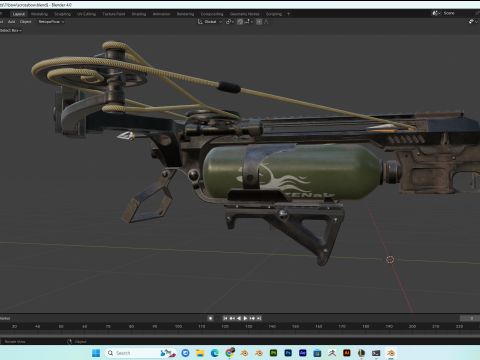Switch to the Scripting workspace
The height and width of the screenshot is (360, 480).
[274, 14]
